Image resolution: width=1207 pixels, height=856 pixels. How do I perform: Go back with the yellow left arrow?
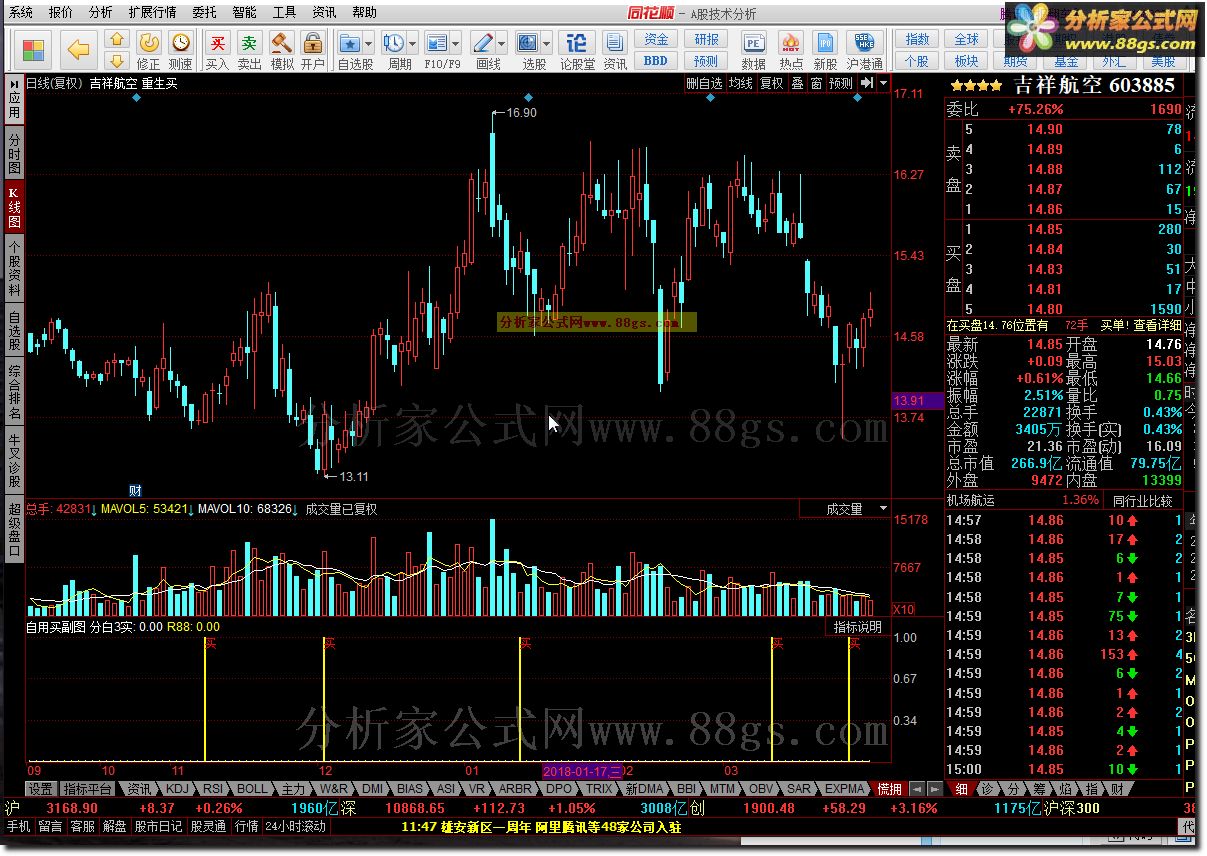point(78,49)
